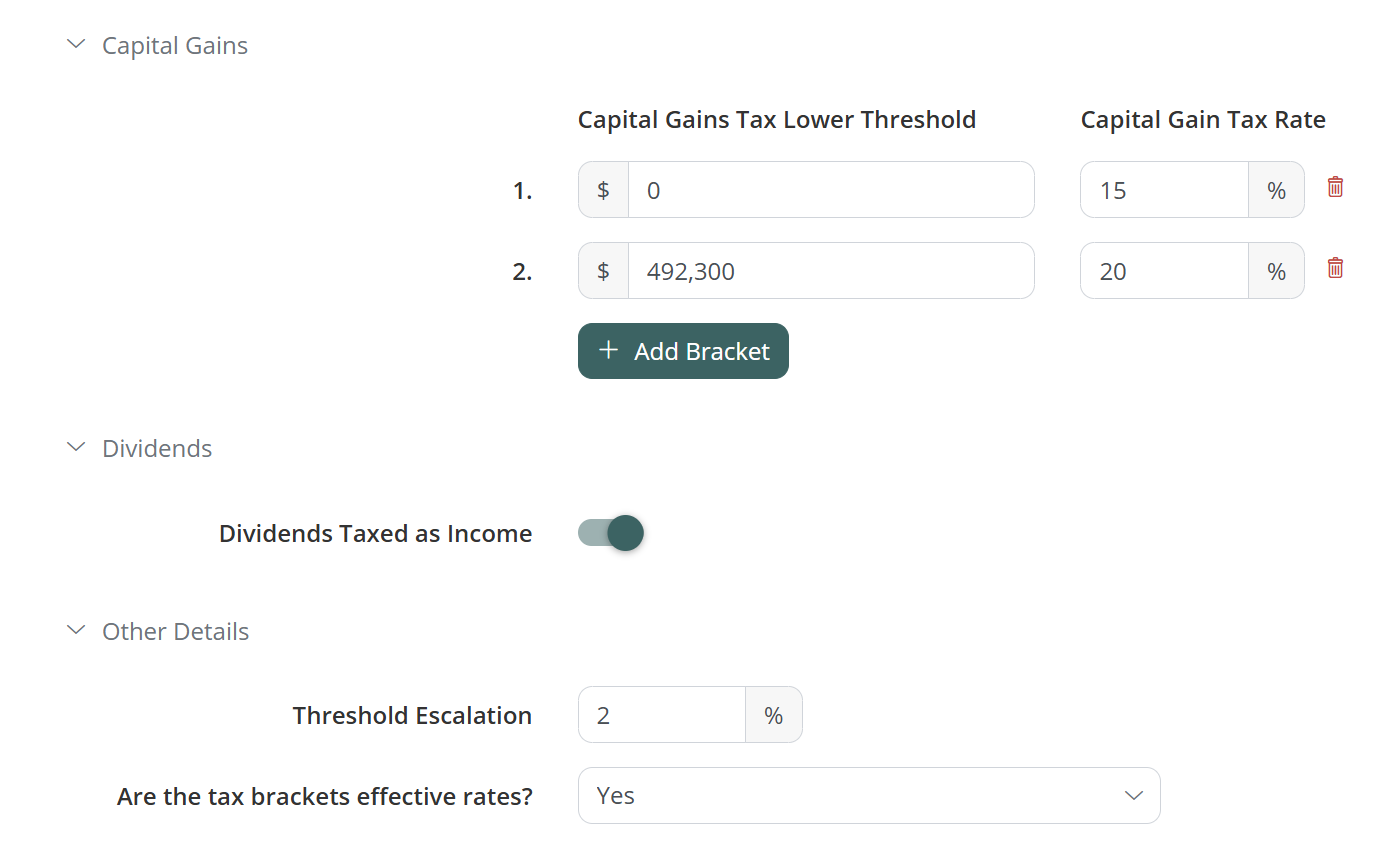Click the dollar sign of bracket 2
The height and width of the screenshot is (859, 1389).
click(604, 271)
